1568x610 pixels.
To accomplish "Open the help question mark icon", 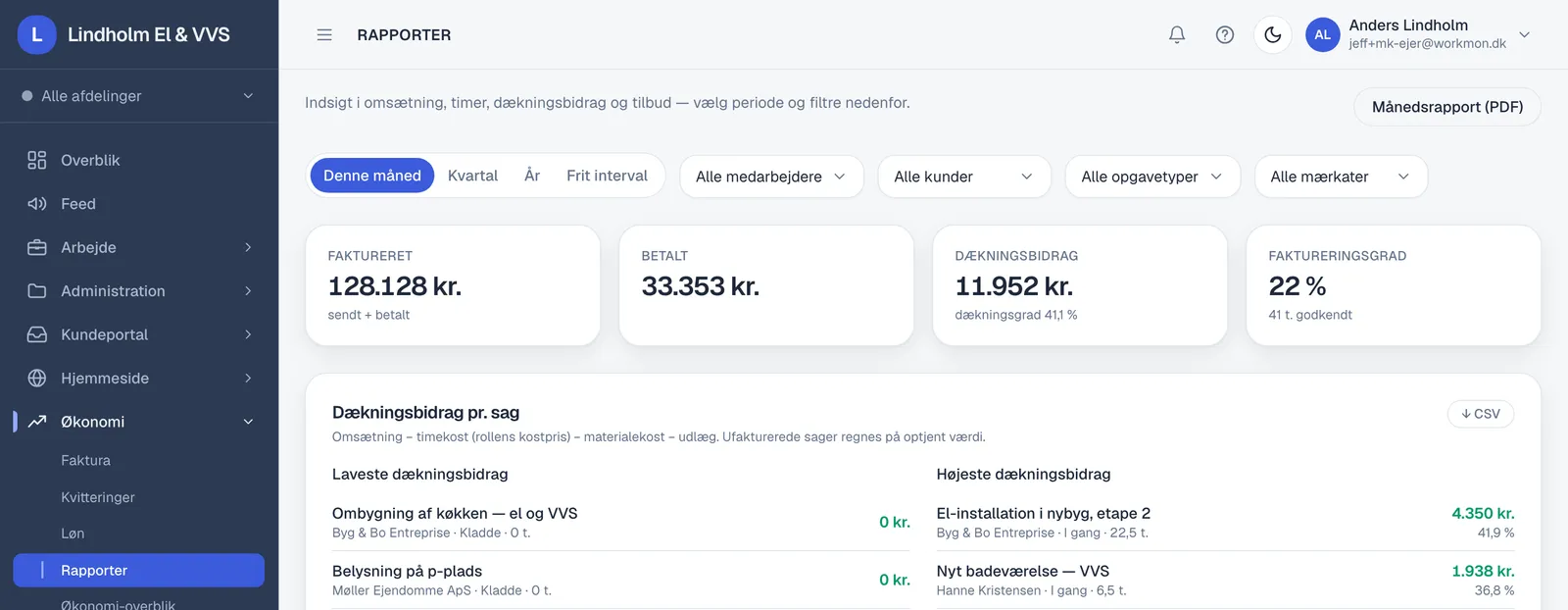I will (1225, 35).
